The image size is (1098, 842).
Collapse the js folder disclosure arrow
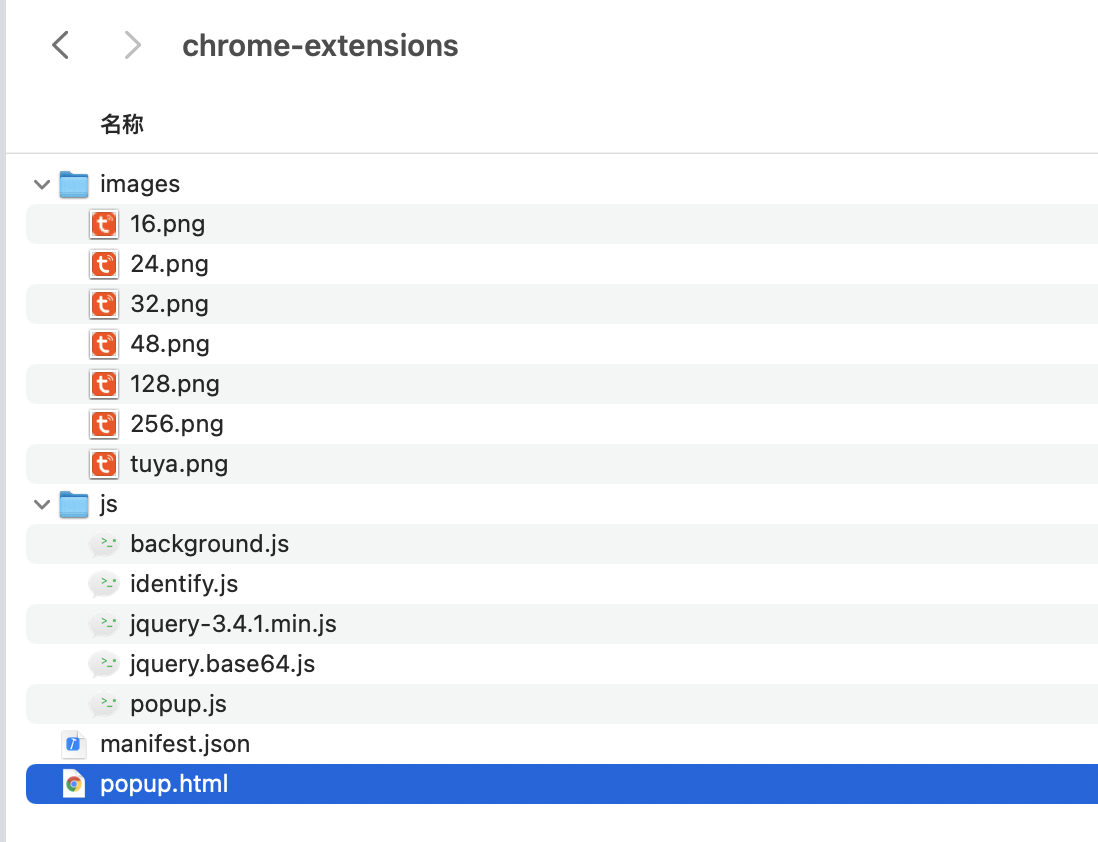[x=42, y=504]
